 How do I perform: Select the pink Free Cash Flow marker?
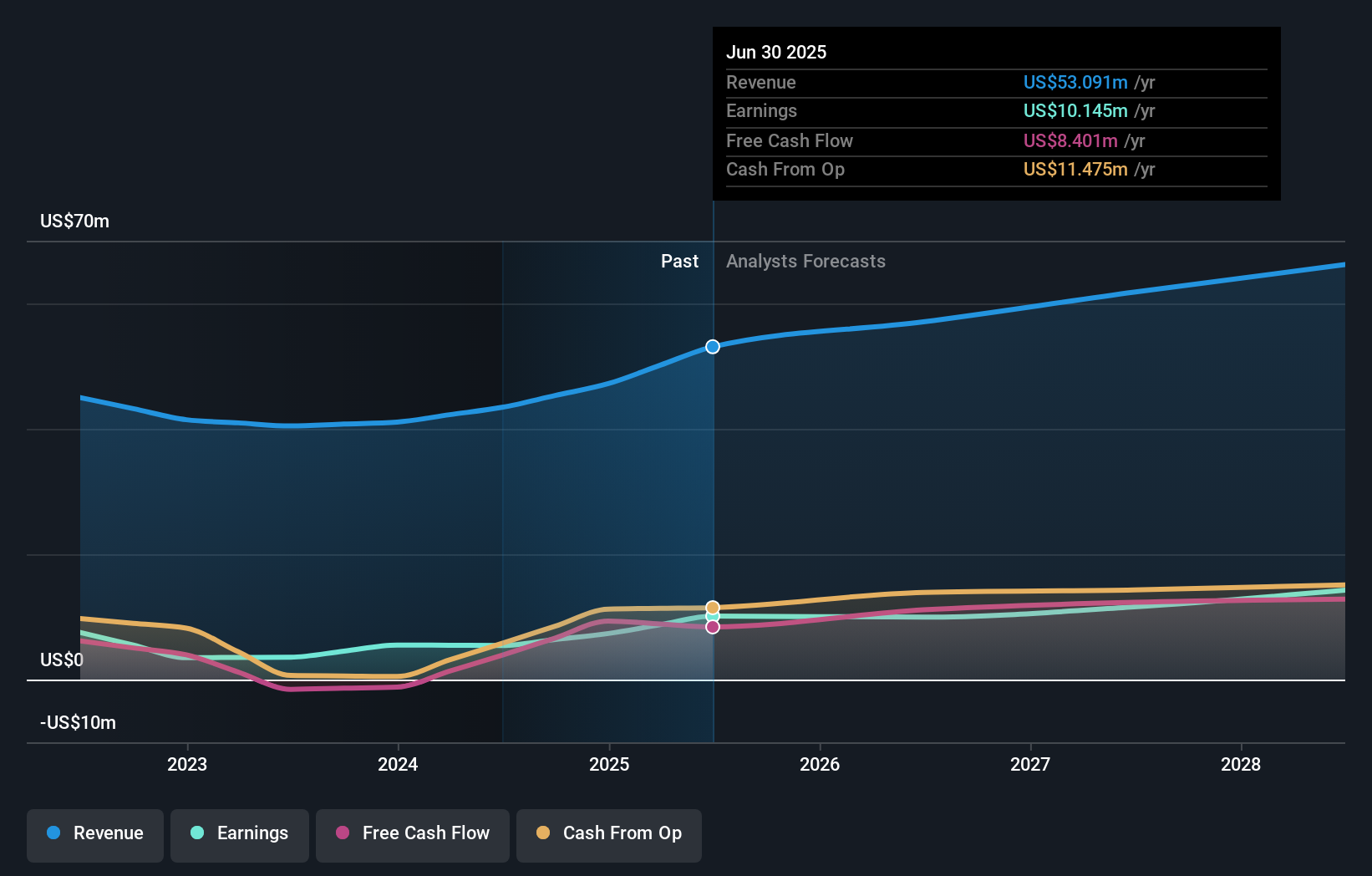click(712, 628)
